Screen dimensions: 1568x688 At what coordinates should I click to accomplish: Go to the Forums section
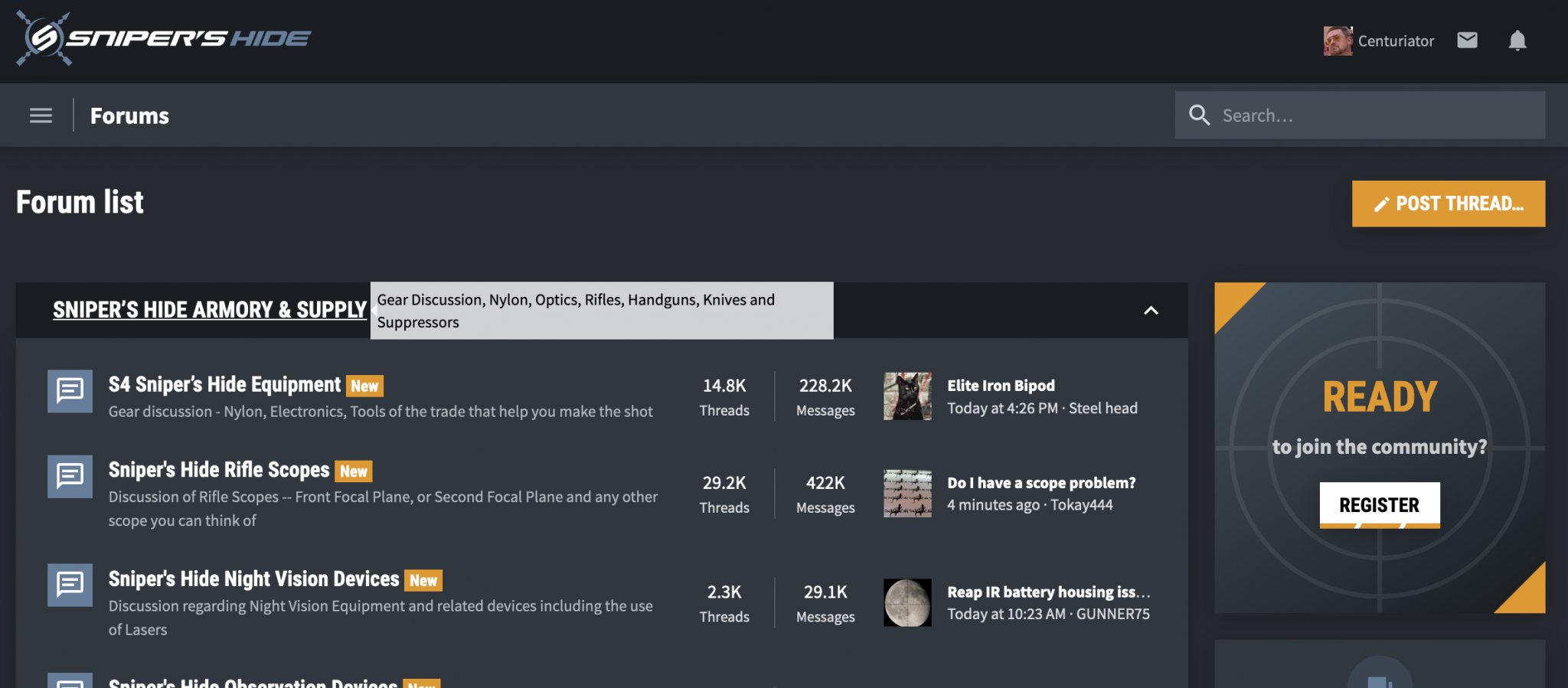click(129, 116)
